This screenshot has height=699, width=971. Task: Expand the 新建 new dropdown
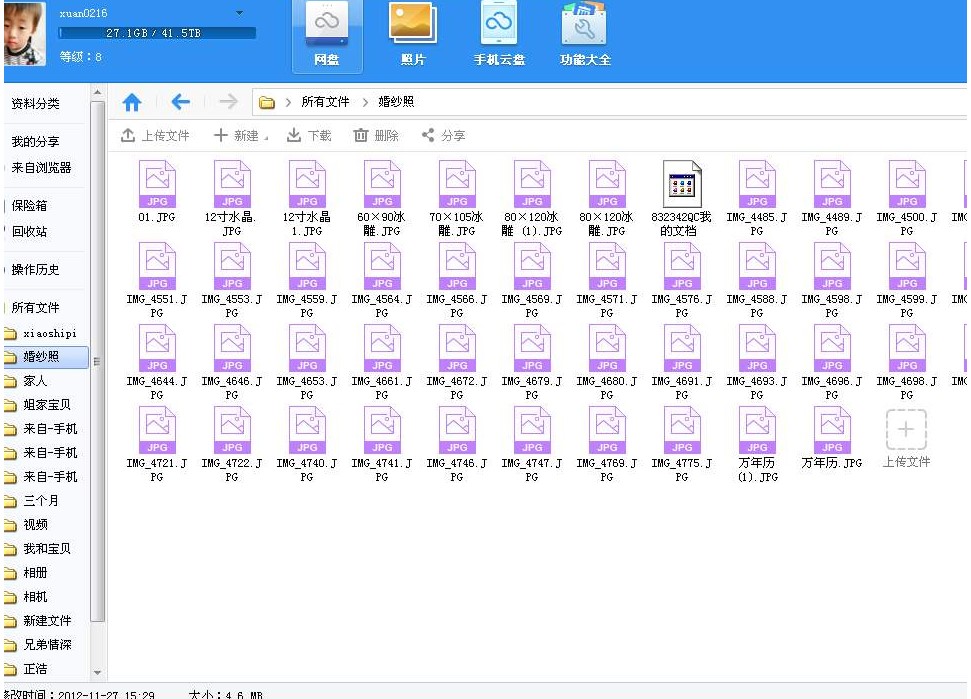tap(242, 136)
